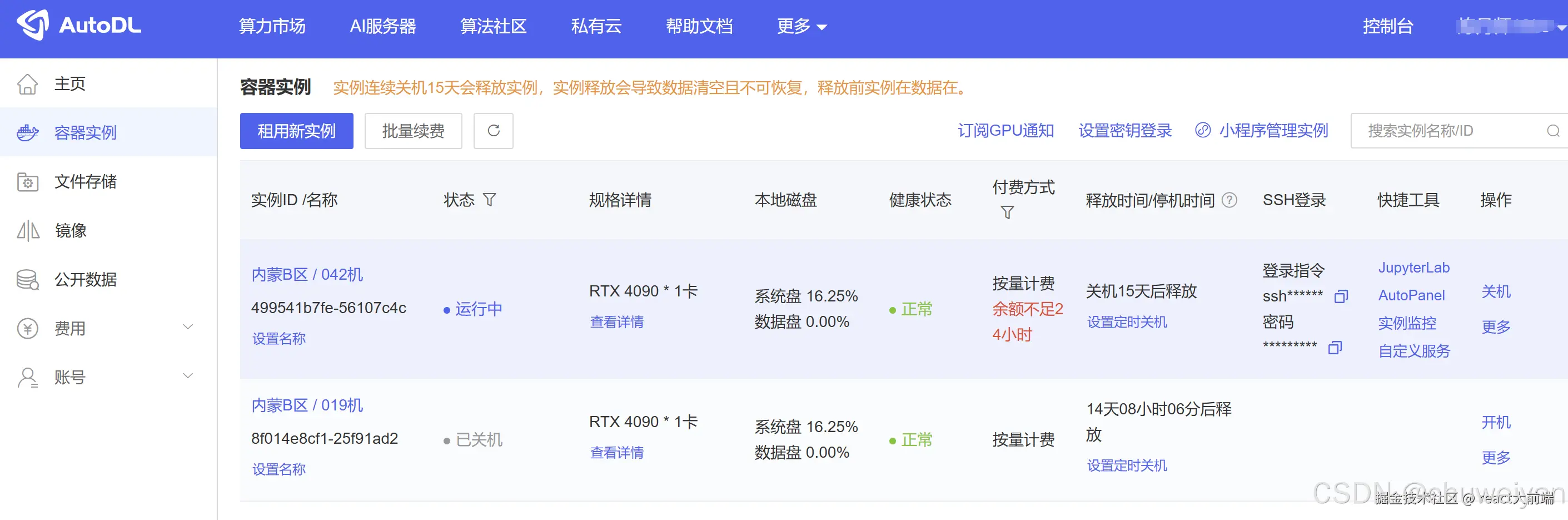
Task: View release time help tooltip
Action: pyautogui.click(x=1230, y=200)
